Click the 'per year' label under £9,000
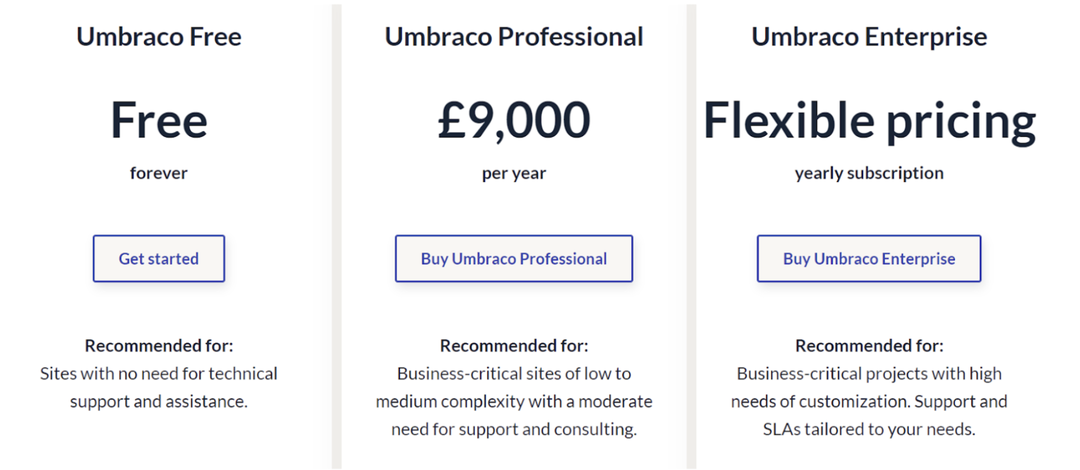This screenshot has width=1080, height=470. pos(514,174)
